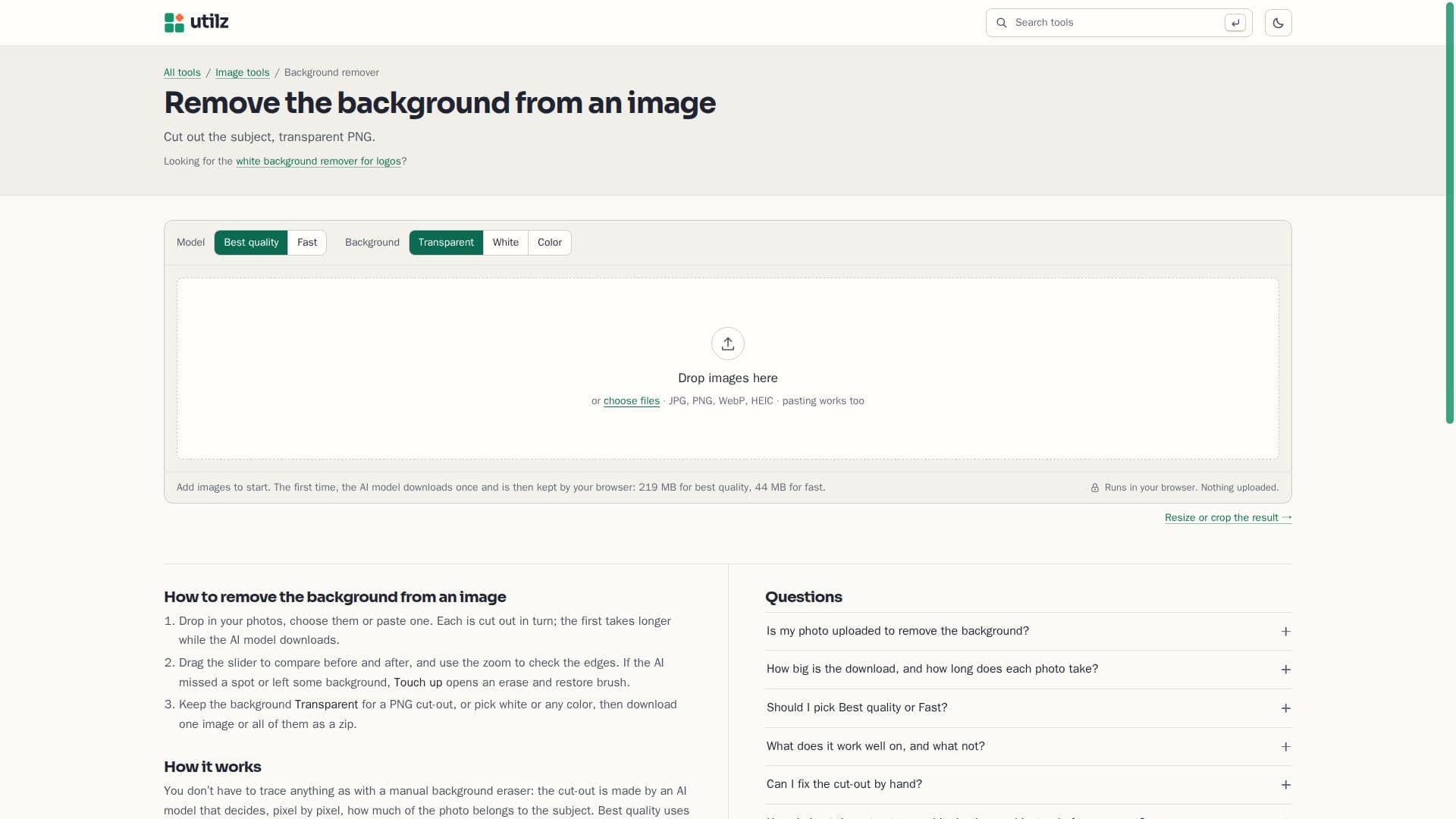Click plus icon for 'Should I pick Best quality' question
1456x819 pixels.
coord(1285,708)
